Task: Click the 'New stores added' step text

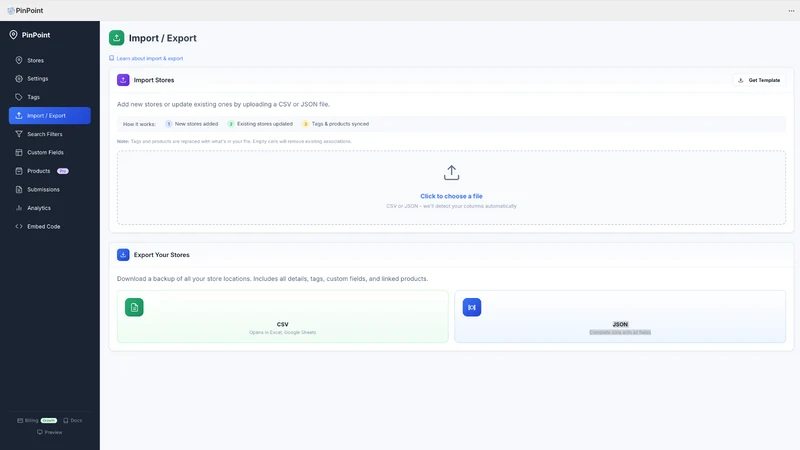Action: pyautogui.click(x=196, y=124)
